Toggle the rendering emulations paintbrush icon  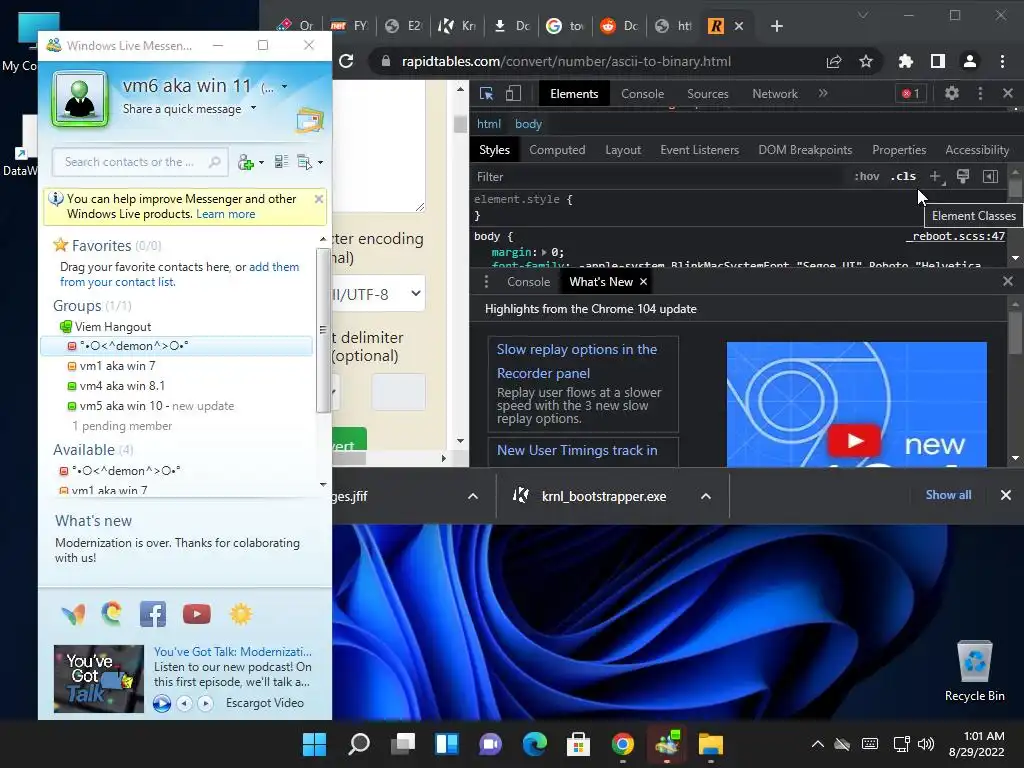[x=963, y=176]
